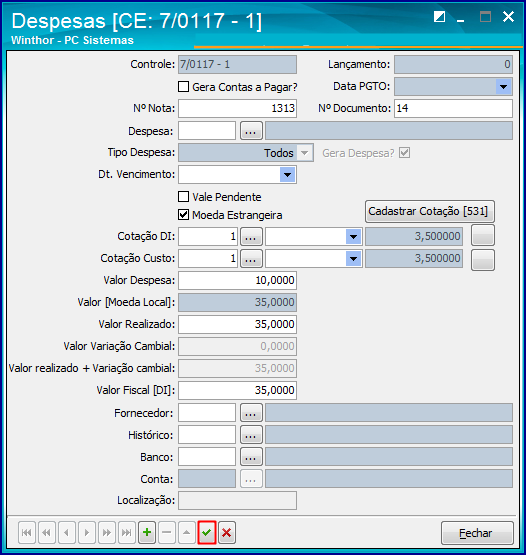The width and height of the screenshot is (526, 555).
Task: Open Banco lookup ellipsis button
Action: point(251,457)
